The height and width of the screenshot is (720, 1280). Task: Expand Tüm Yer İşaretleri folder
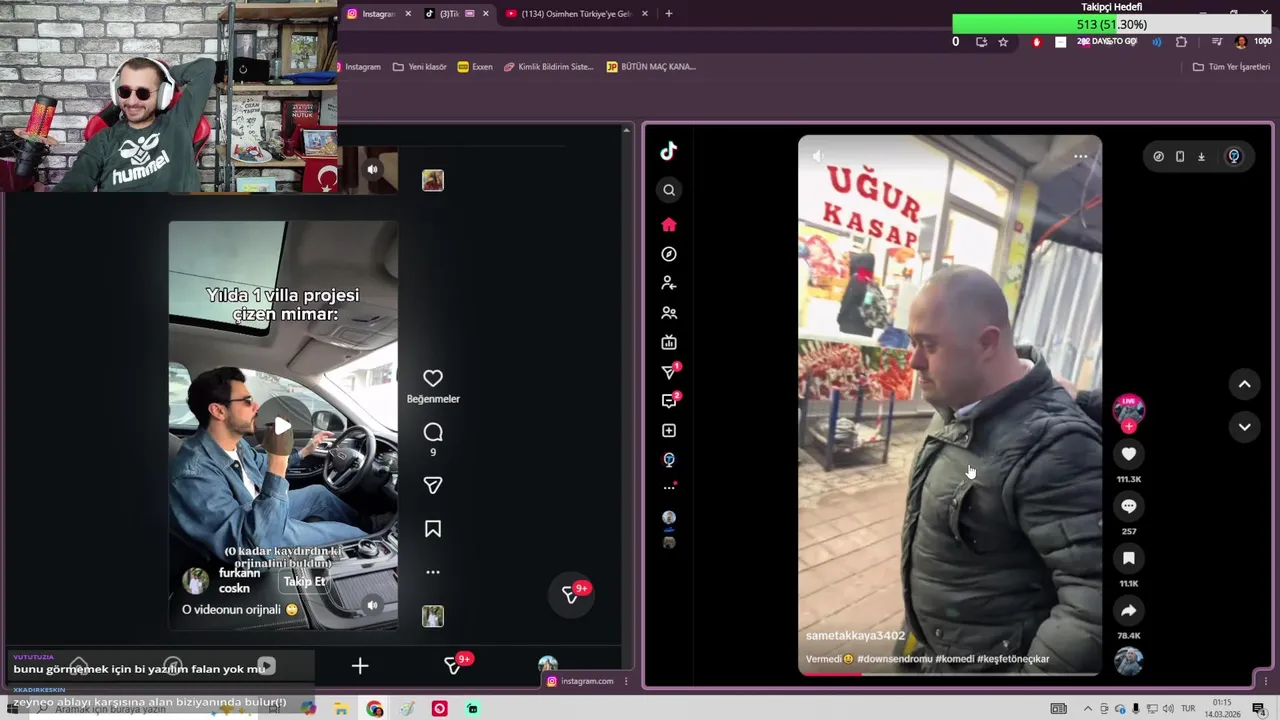(x=1231, y=67)
